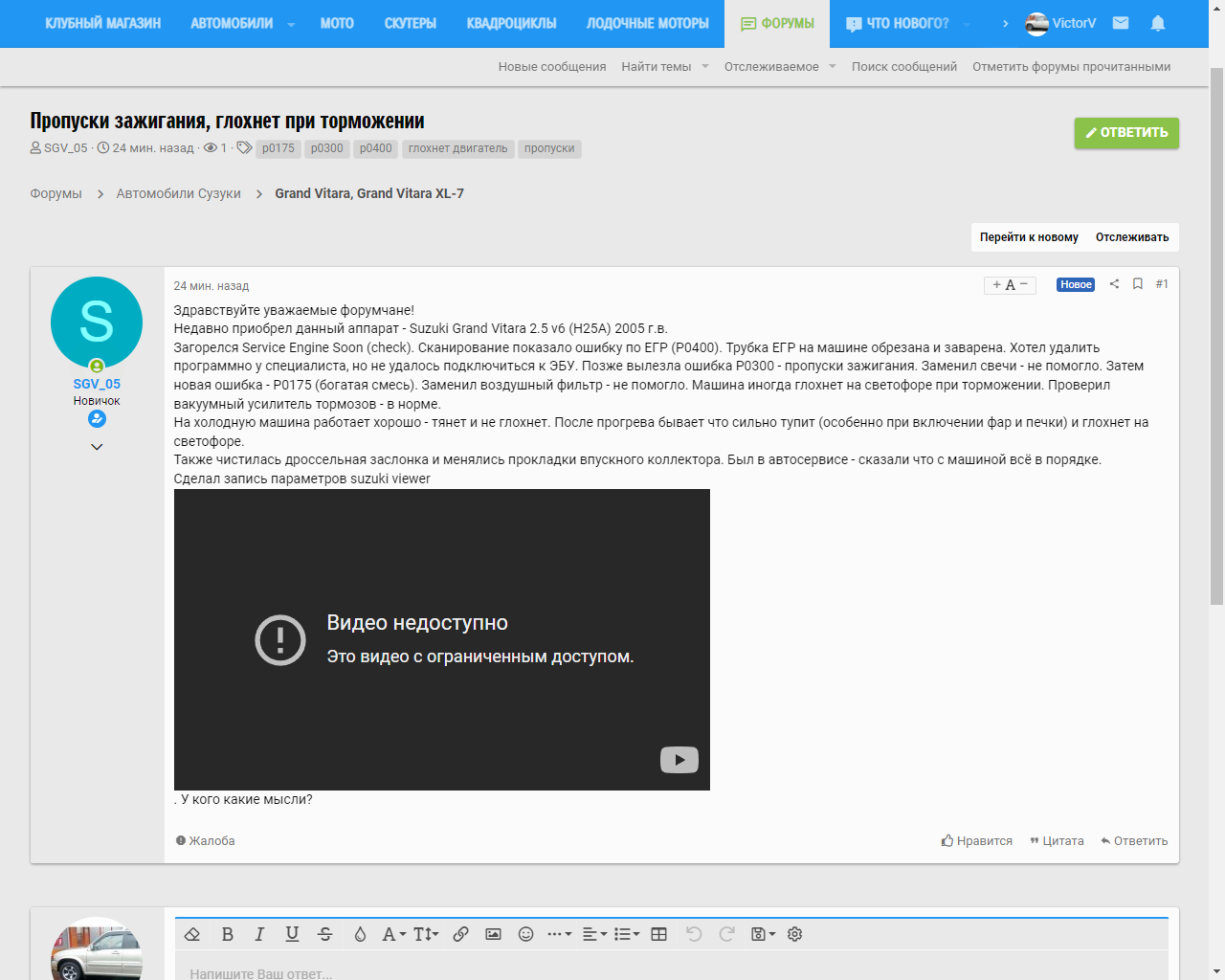Click the eraser remove-formatting icon
The height and width of the screenshot is (980, 1225).
pyautogui.click(x=192, y=934)
